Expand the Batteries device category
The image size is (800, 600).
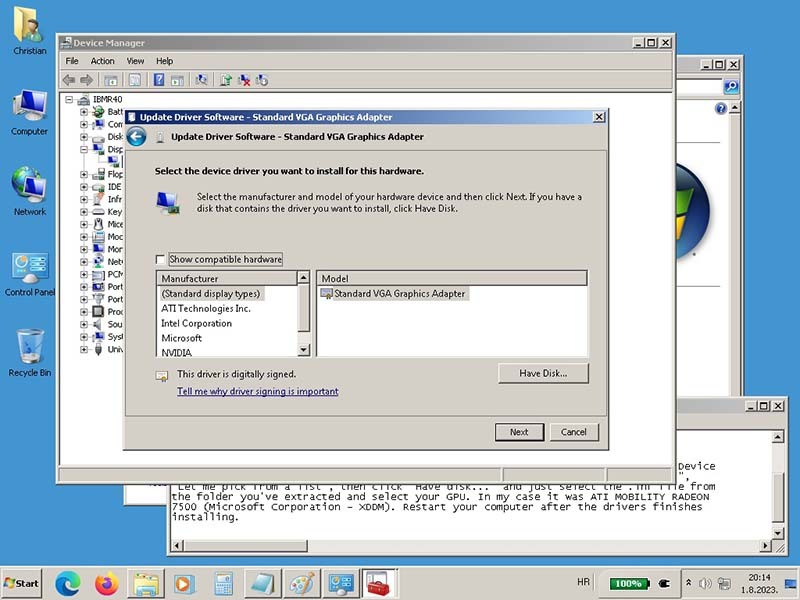84,112
